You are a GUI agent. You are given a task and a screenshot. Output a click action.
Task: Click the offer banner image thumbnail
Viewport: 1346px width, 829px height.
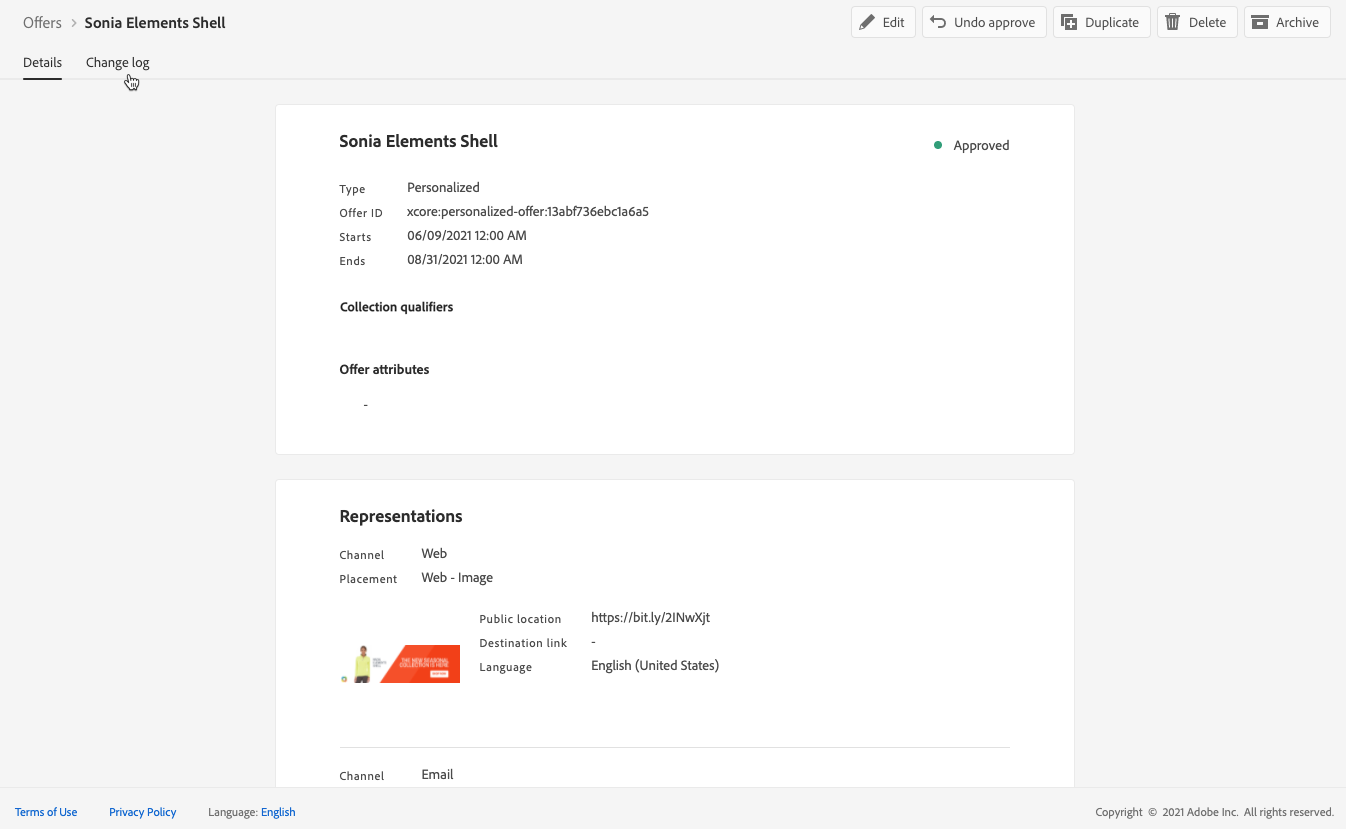(400, 664)
